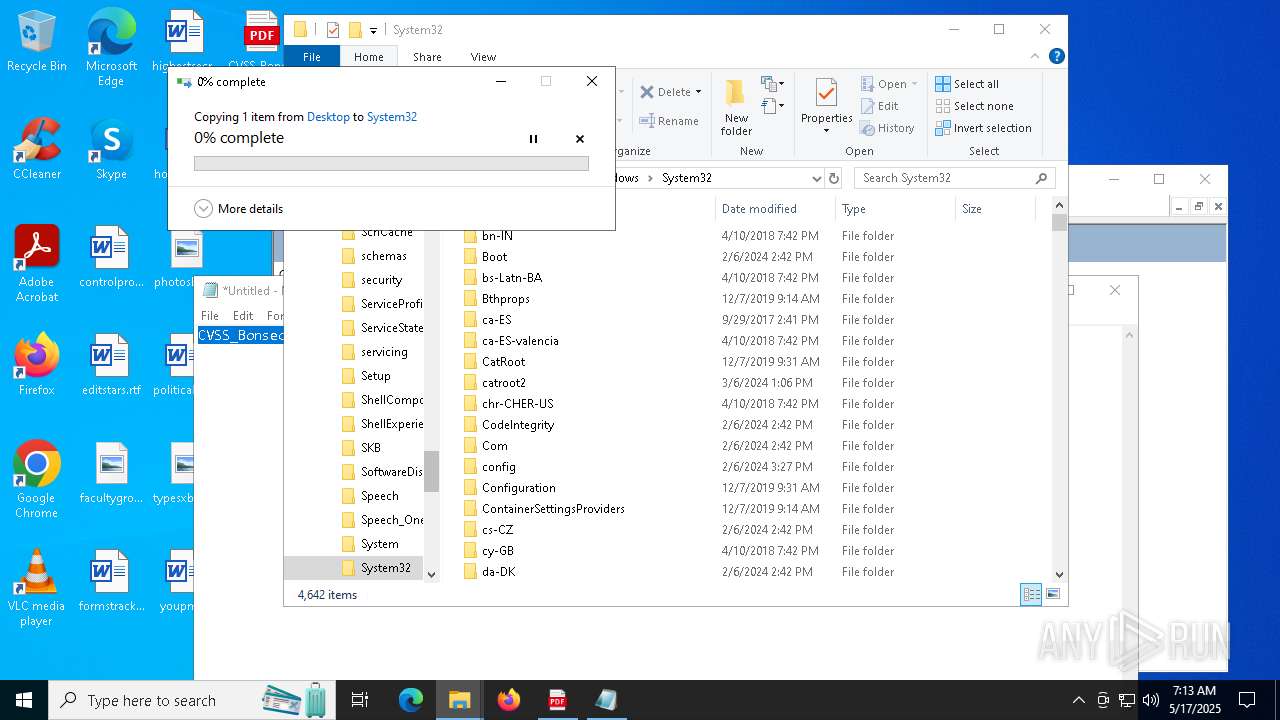Open Adobe Acrobat desktop shortcut
The width and height of the screenshot is (1280, 720).
(37, 264)
